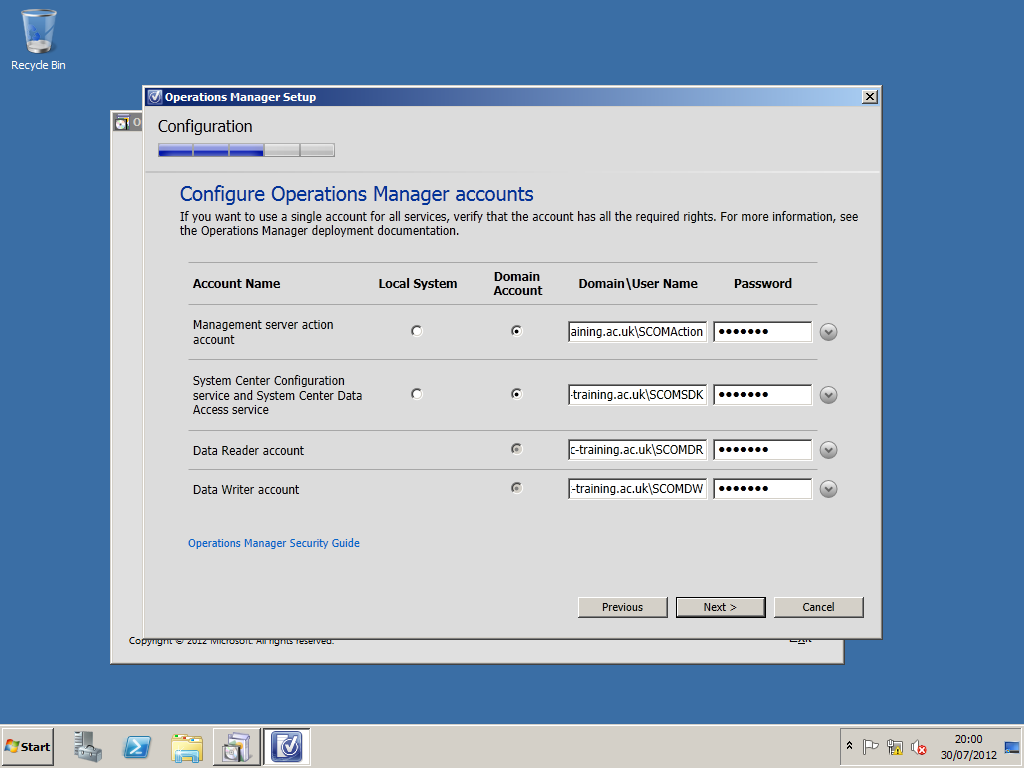Click the taskbar clock showing 20:00
Screen dimensions: 1024x768
[x=968, y=746]
